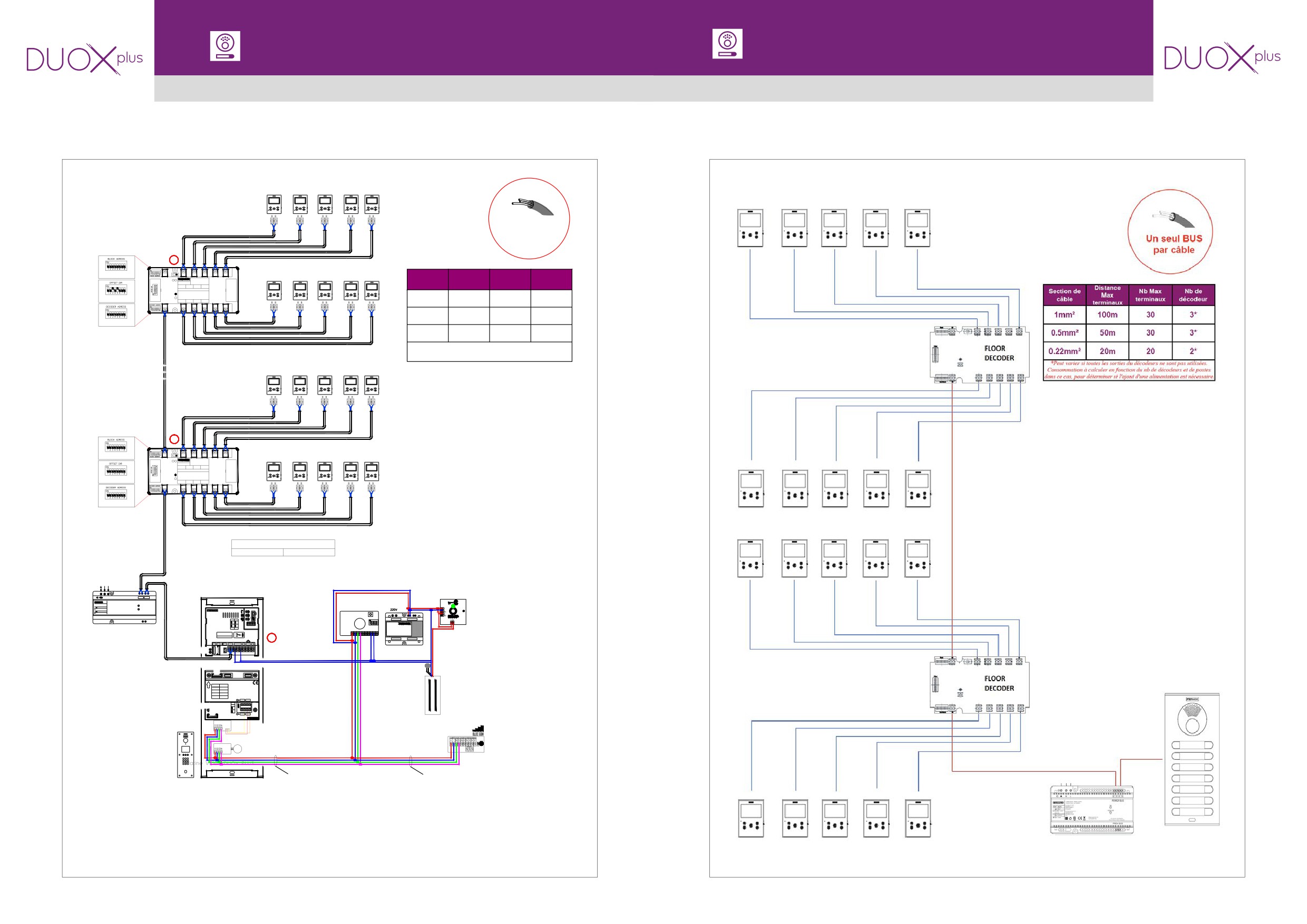Click the 0.22mm² table cell
1307x924 pixels.
click(x=1064, y=351)
